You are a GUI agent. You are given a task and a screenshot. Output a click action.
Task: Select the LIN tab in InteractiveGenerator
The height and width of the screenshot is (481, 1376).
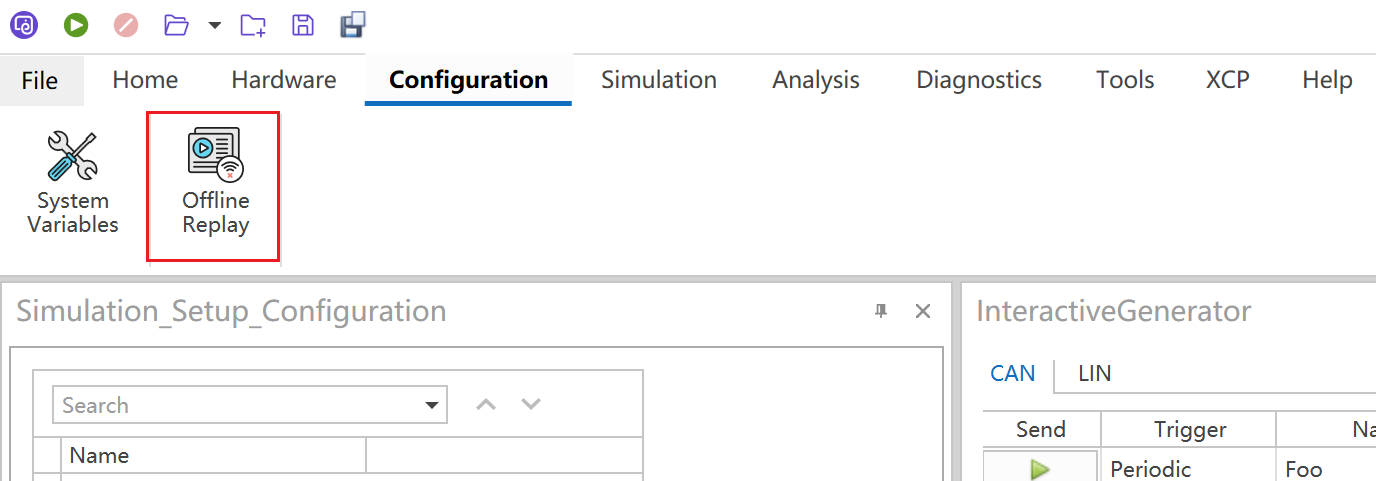pyautogui.click(x=1094, y=374)
